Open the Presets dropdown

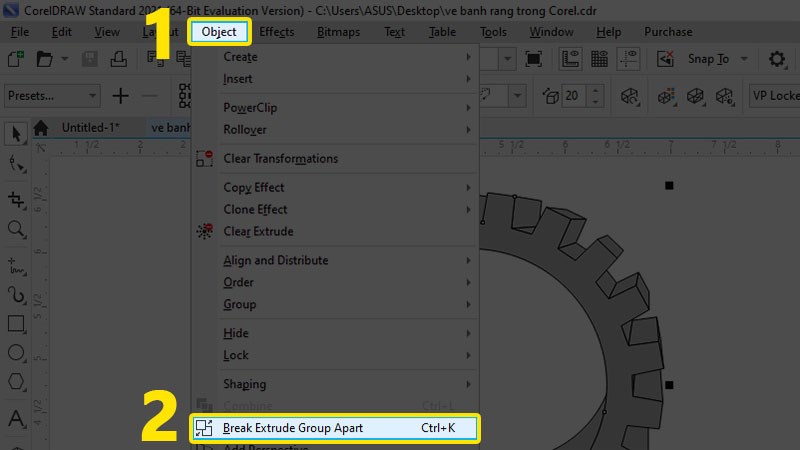[52, 96]
